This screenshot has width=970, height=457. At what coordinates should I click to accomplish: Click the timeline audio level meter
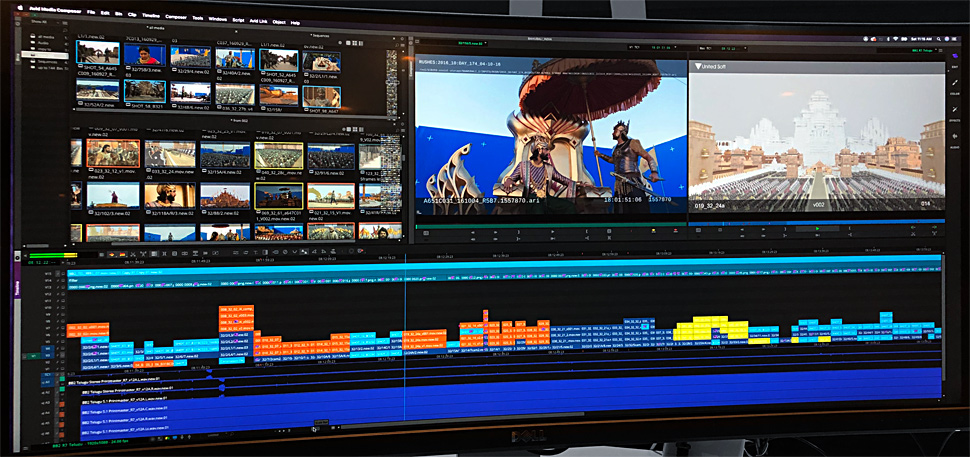[x=53, y=255]
